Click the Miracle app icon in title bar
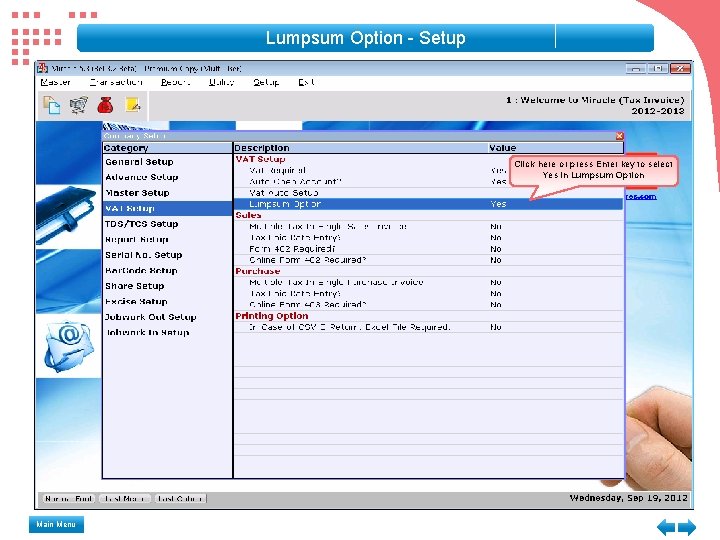Image resolution: width=720 pixels, height=540 pixels. click(x=43, y=68)
